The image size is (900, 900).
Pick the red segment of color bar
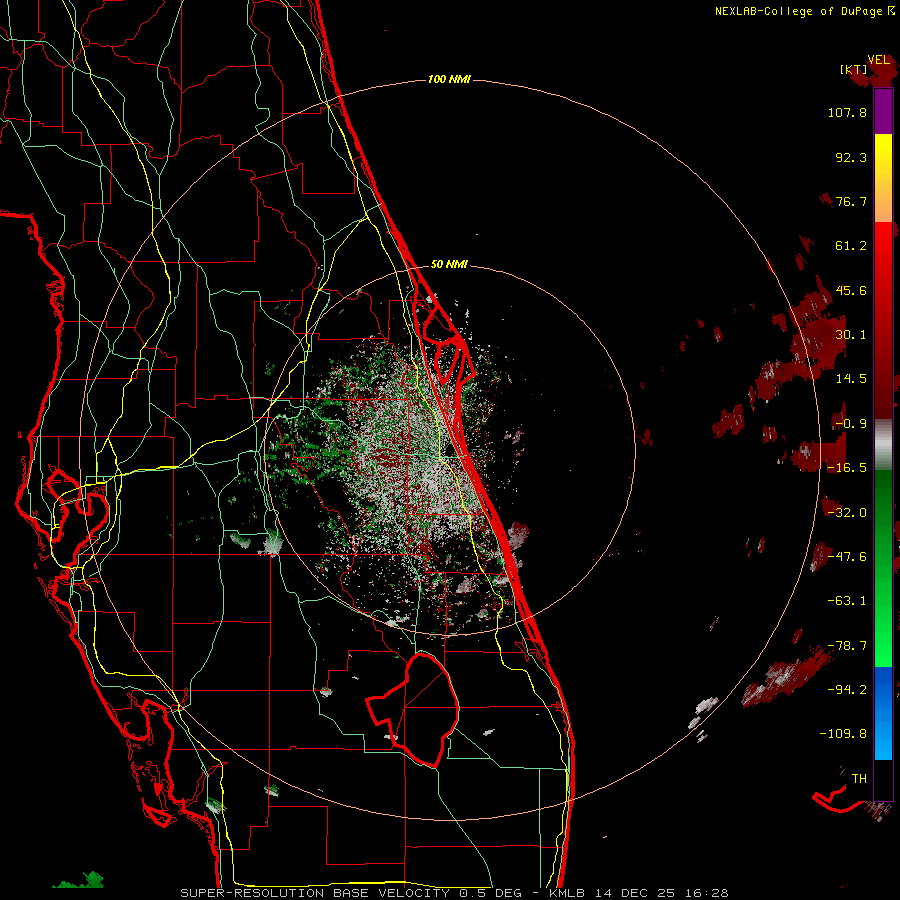click(x=883, y=320)
